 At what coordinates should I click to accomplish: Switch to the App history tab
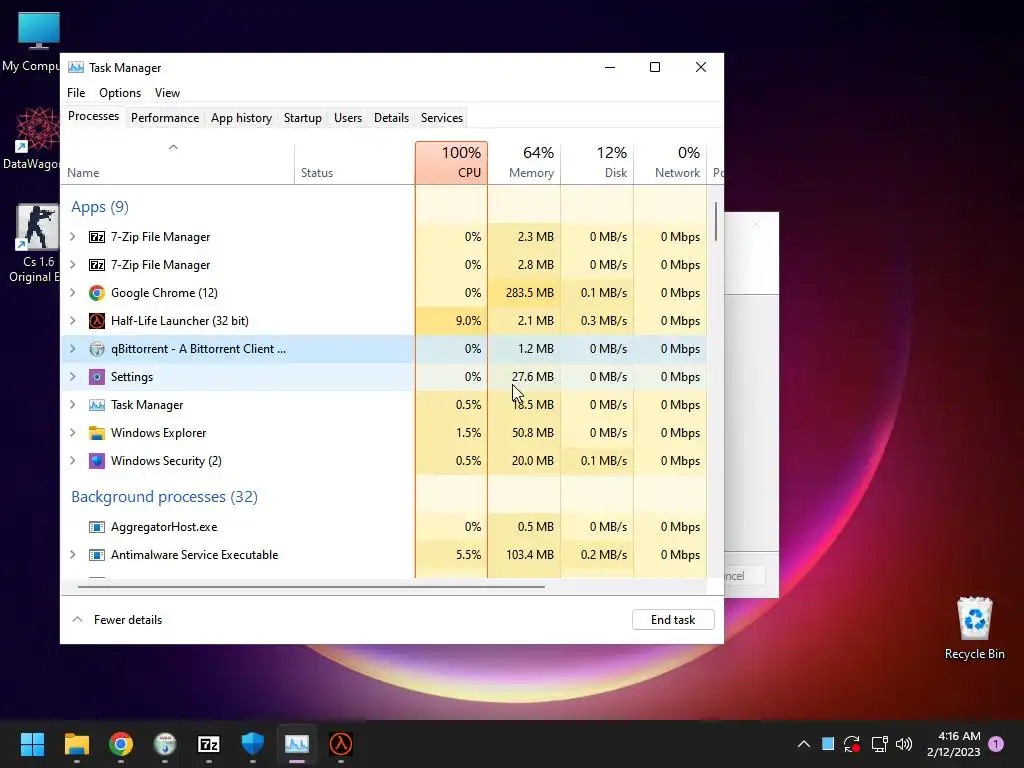click(241, 118)
